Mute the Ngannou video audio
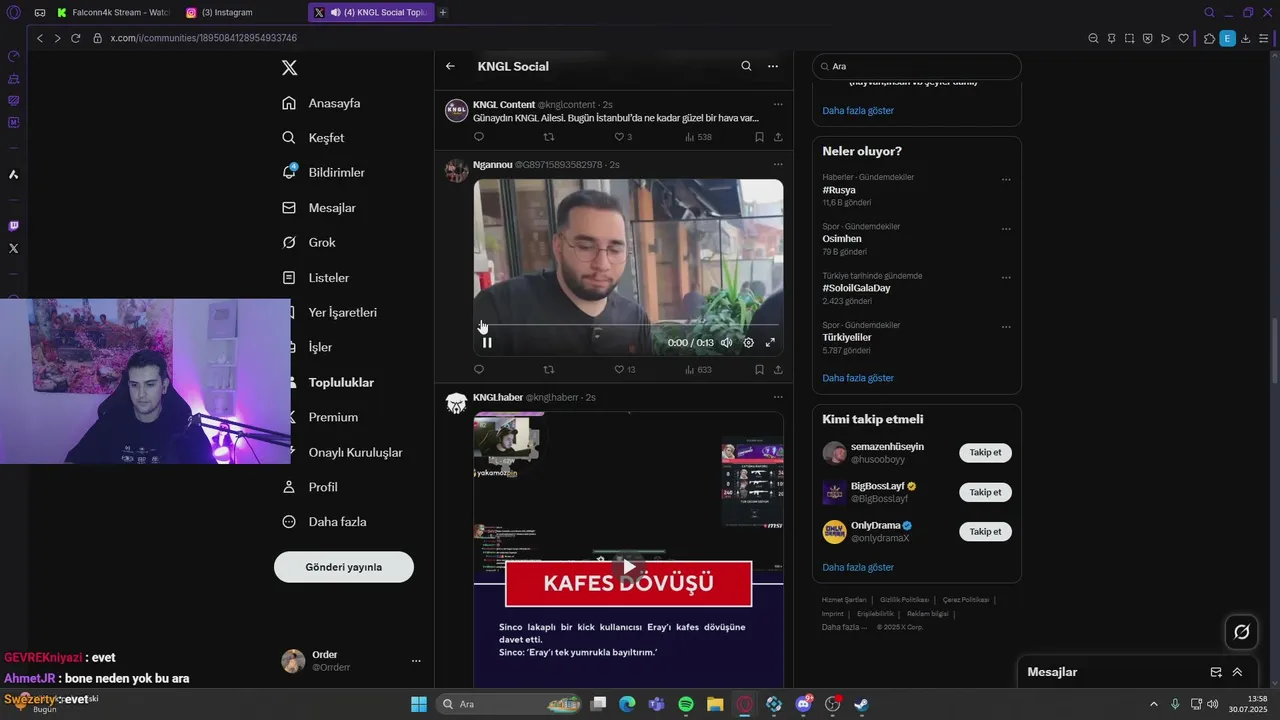Screen dimensions: 1280x720 pyautogui.click(x=727, y=343)
